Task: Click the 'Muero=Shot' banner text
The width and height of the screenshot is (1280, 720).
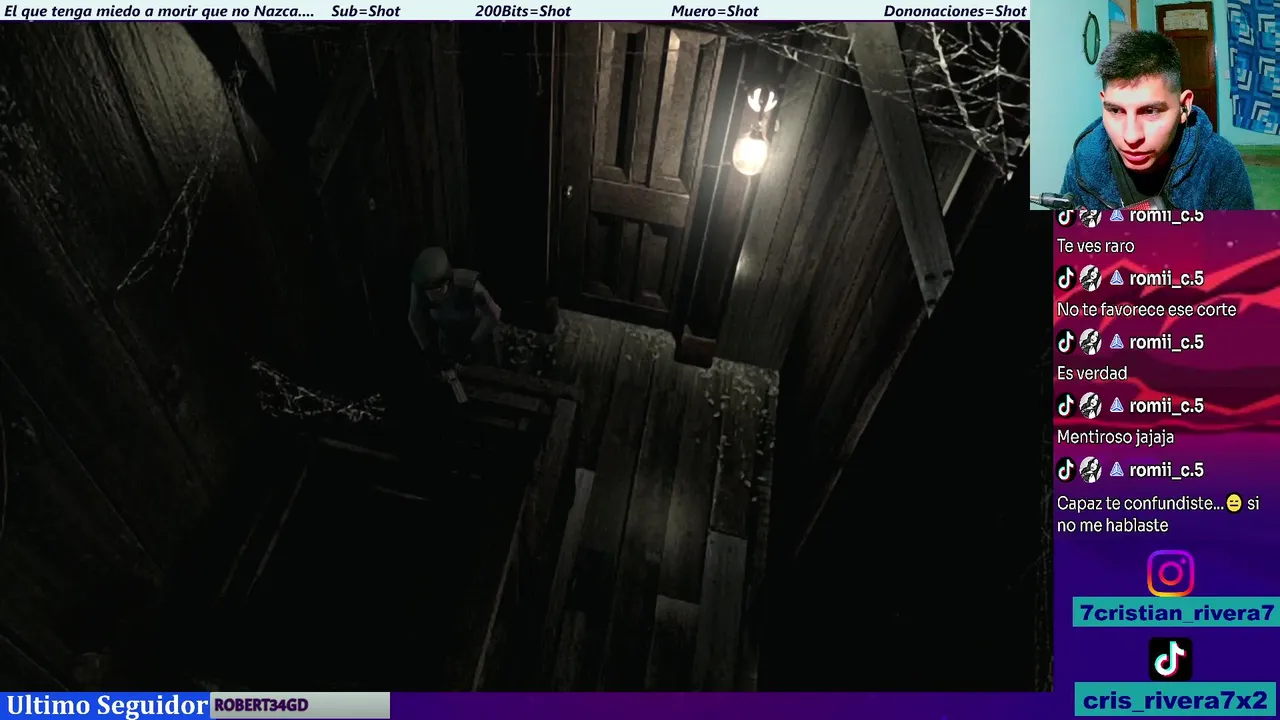Action: tap(715, 11)
